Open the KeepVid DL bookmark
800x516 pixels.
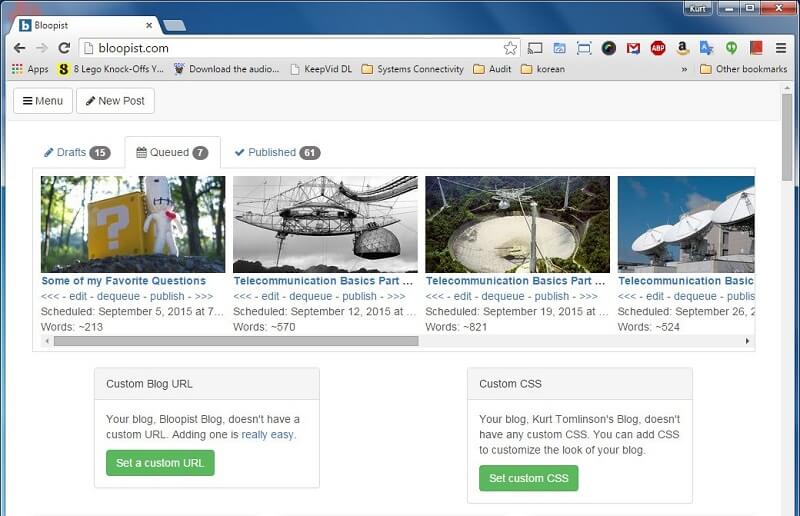(x=321, y=69)
